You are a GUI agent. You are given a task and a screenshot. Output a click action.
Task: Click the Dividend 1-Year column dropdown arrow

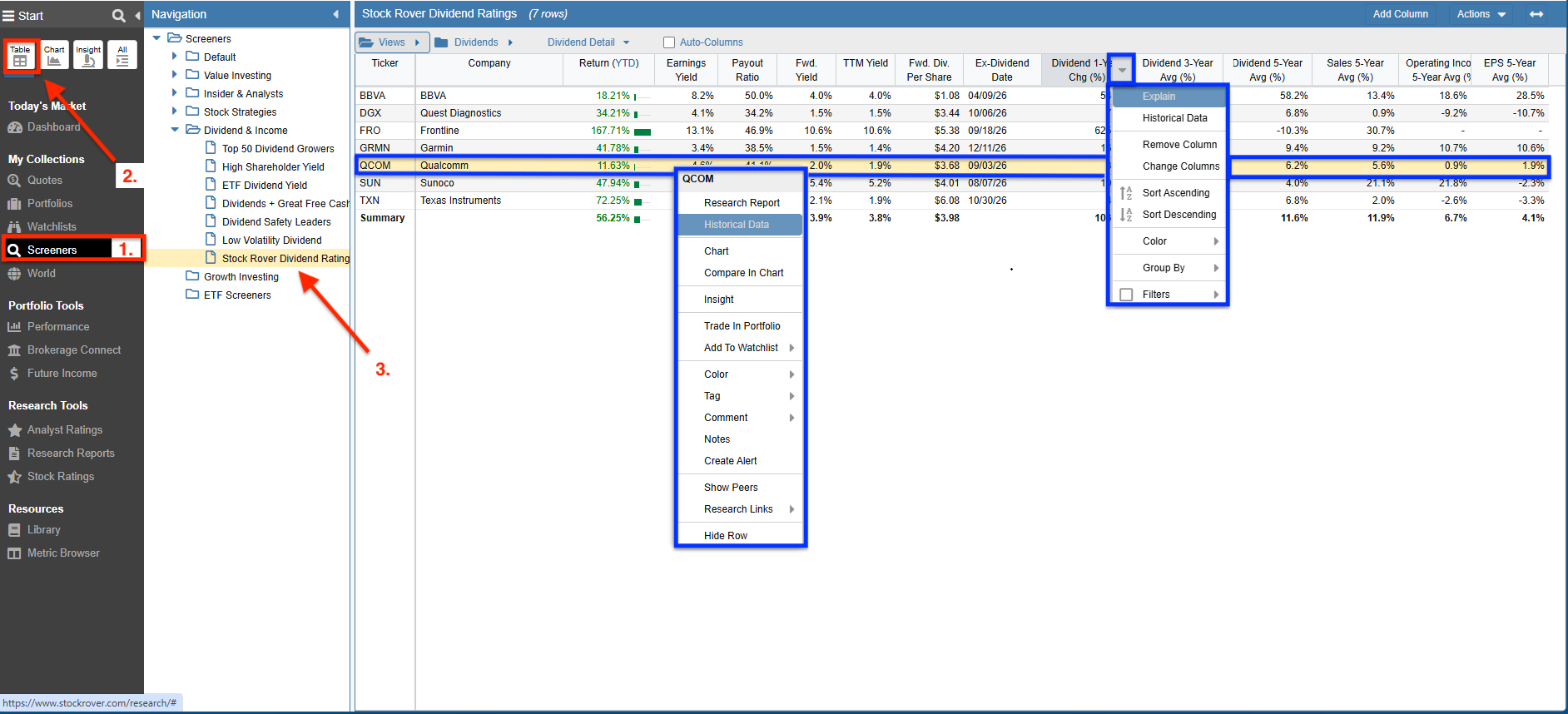click(x=1122, y=70)
